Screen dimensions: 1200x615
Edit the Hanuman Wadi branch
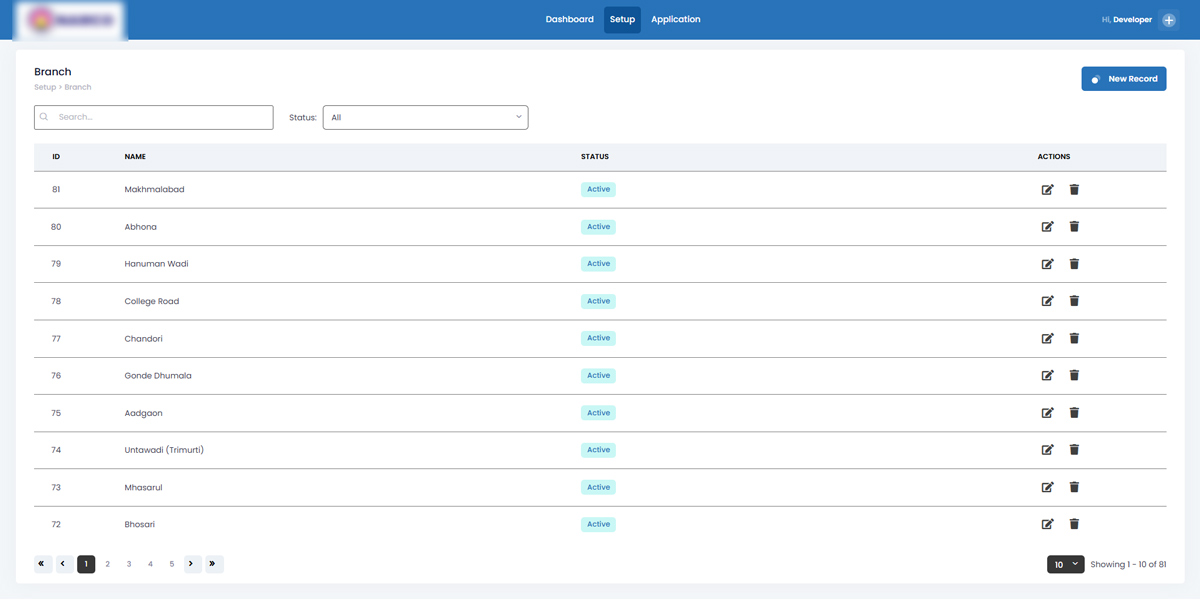click(x=1047, y=264)
